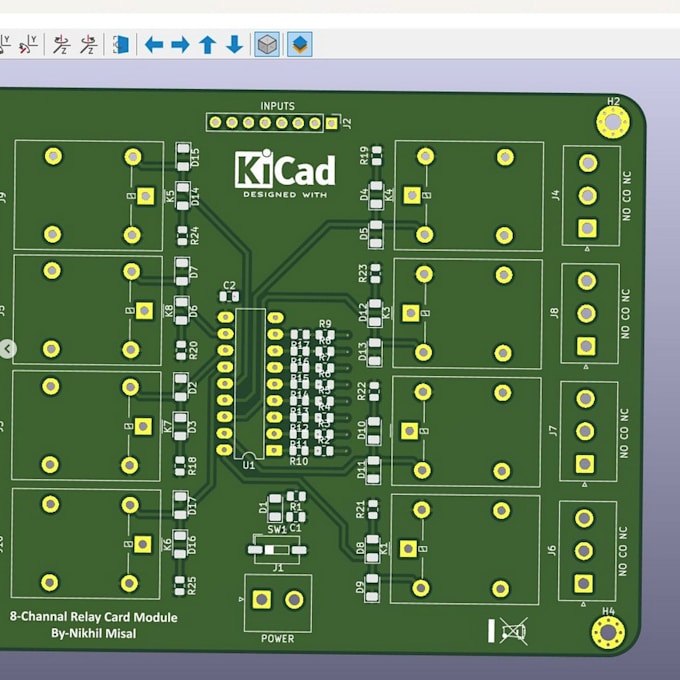Click the J6 terminal block label
This screenshot has width=680, height=680.
pyautogui.click(x=552, y=550)
